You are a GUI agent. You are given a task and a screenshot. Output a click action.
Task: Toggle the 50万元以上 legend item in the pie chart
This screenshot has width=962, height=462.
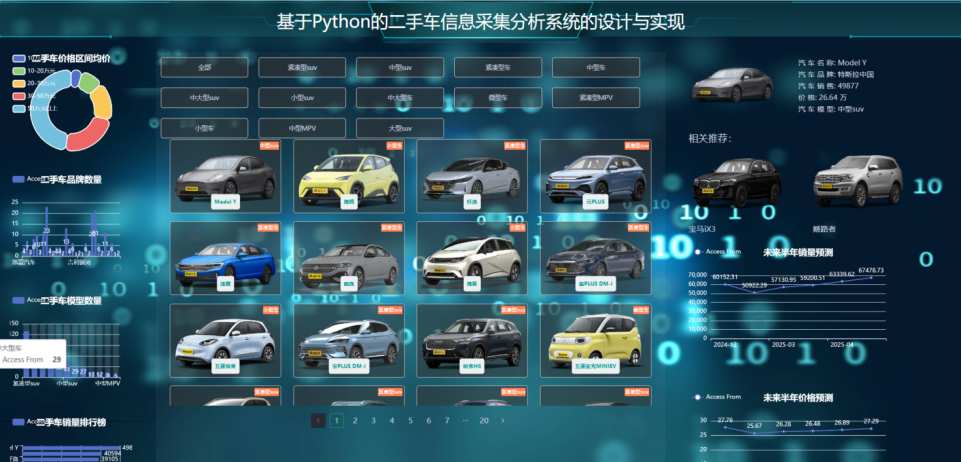(36, 108)
